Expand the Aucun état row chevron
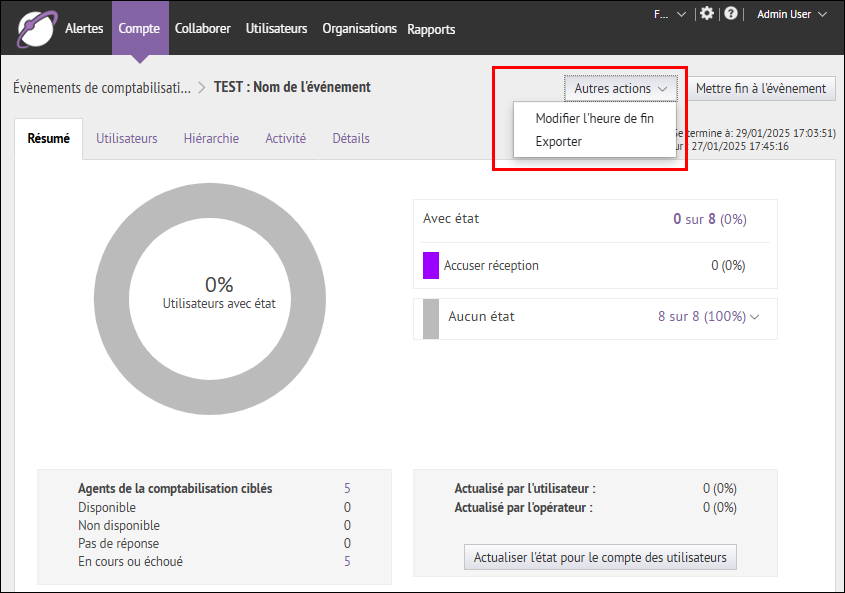The image size is (845, 593). coord(755,317)
